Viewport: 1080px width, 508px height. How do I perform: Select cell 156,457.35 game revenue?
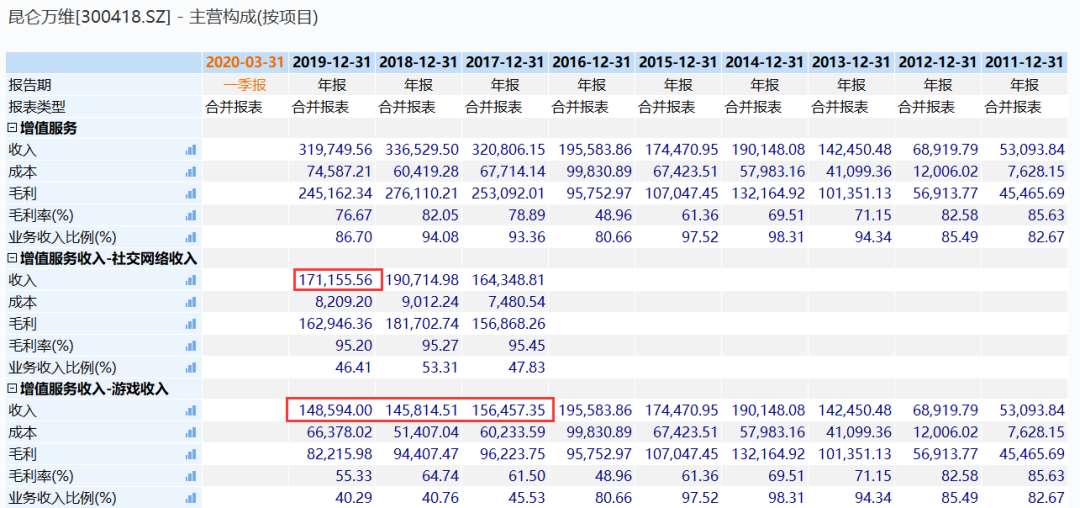(x=506, y=411)
